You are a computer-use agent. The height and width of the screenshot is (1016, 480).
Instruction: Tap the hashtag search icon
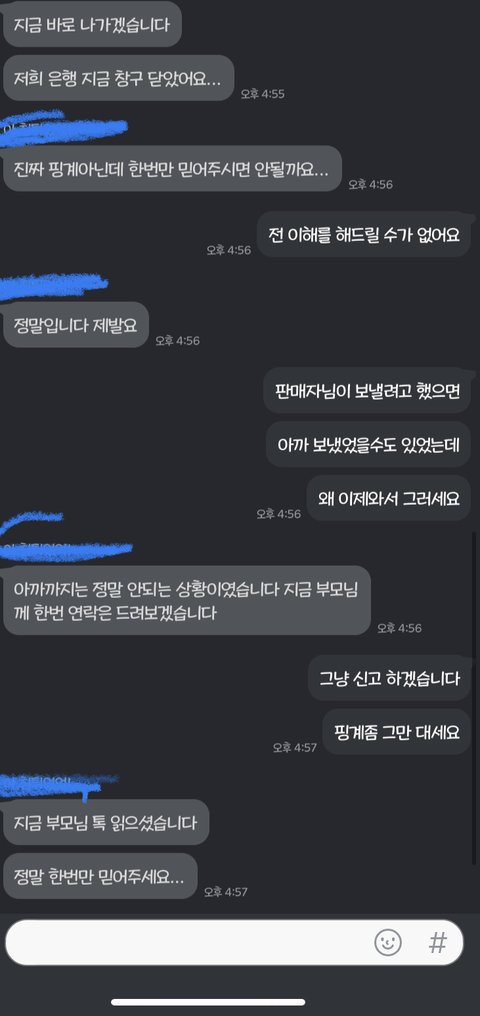[x=438, y=942]
